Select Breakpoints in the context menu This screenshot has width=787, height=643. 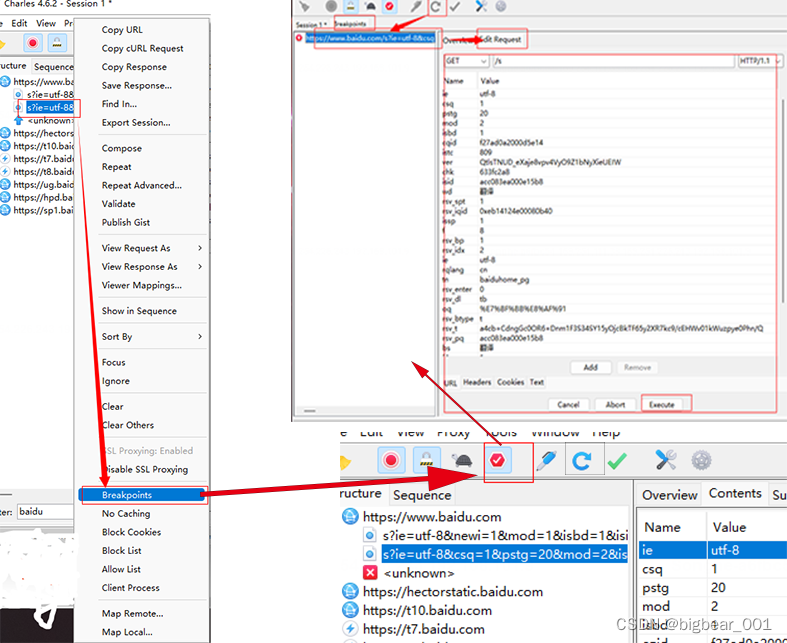click(142, 495)
